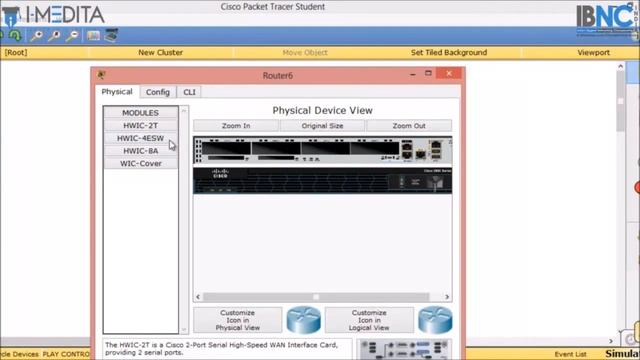Close the Router6 window
The height and width of the screenshot is (360, 640).
(449, 73)
